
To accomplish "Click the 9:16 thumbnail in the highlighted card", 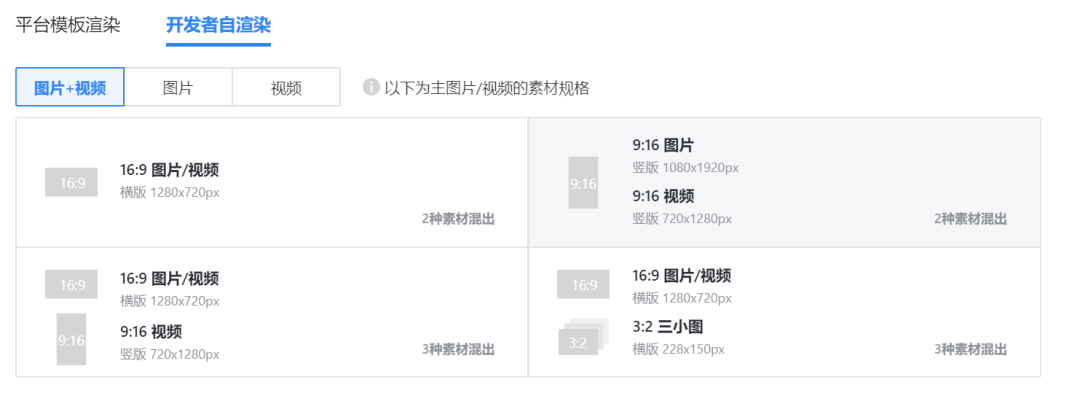I will [583, 182].
